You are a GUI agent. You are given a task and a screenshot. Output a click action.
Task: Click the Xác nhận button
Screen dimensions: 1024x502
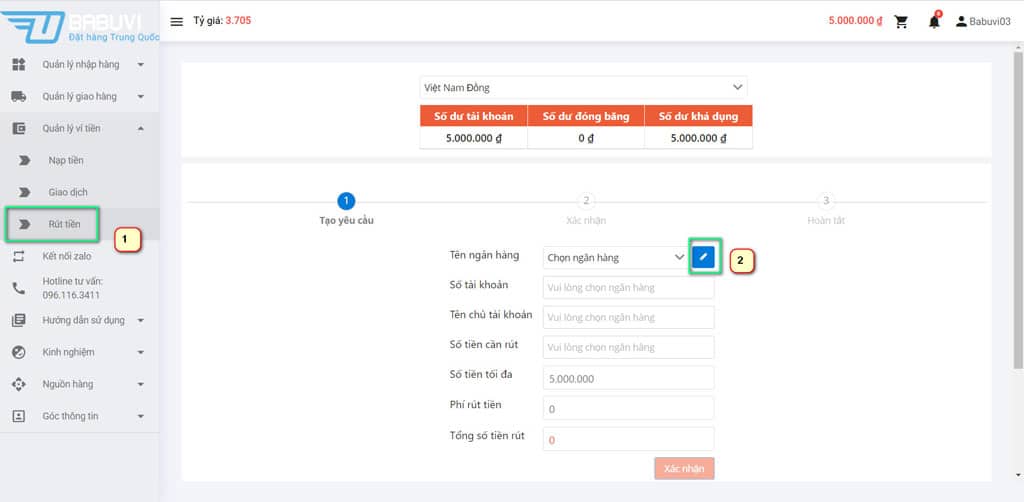[x=684, y=468]
